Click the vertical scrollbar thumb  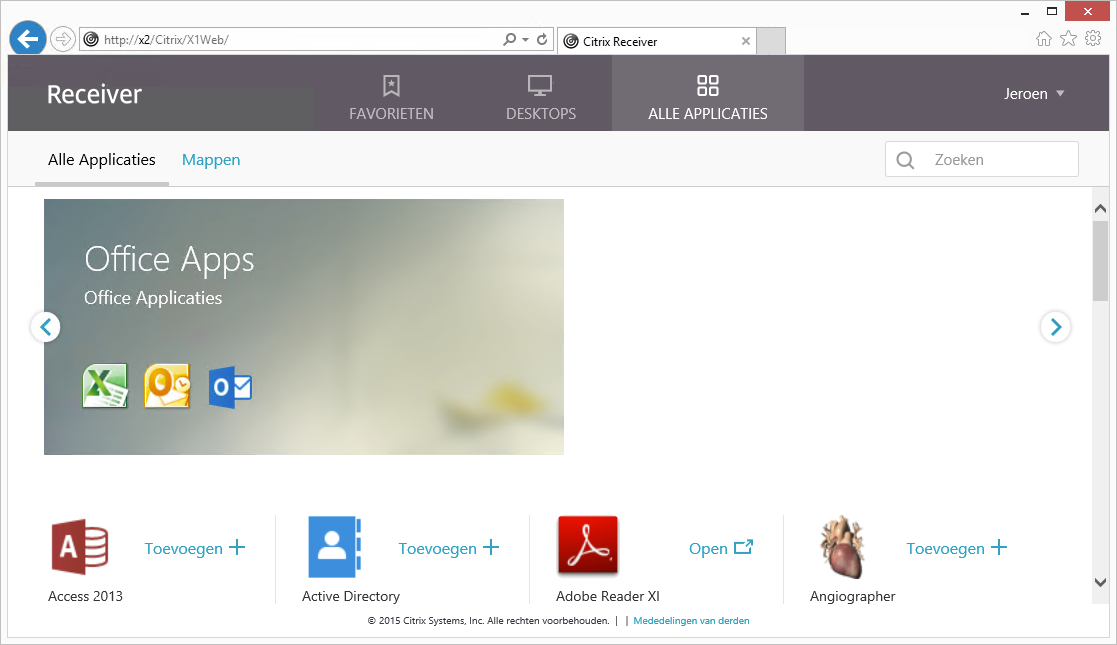click(x=1100, y=261)
